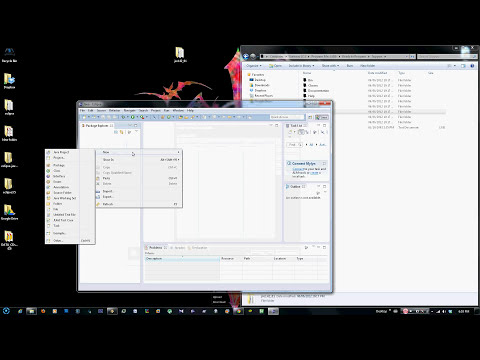Select the Java perspective button

(x=322, y=117)
